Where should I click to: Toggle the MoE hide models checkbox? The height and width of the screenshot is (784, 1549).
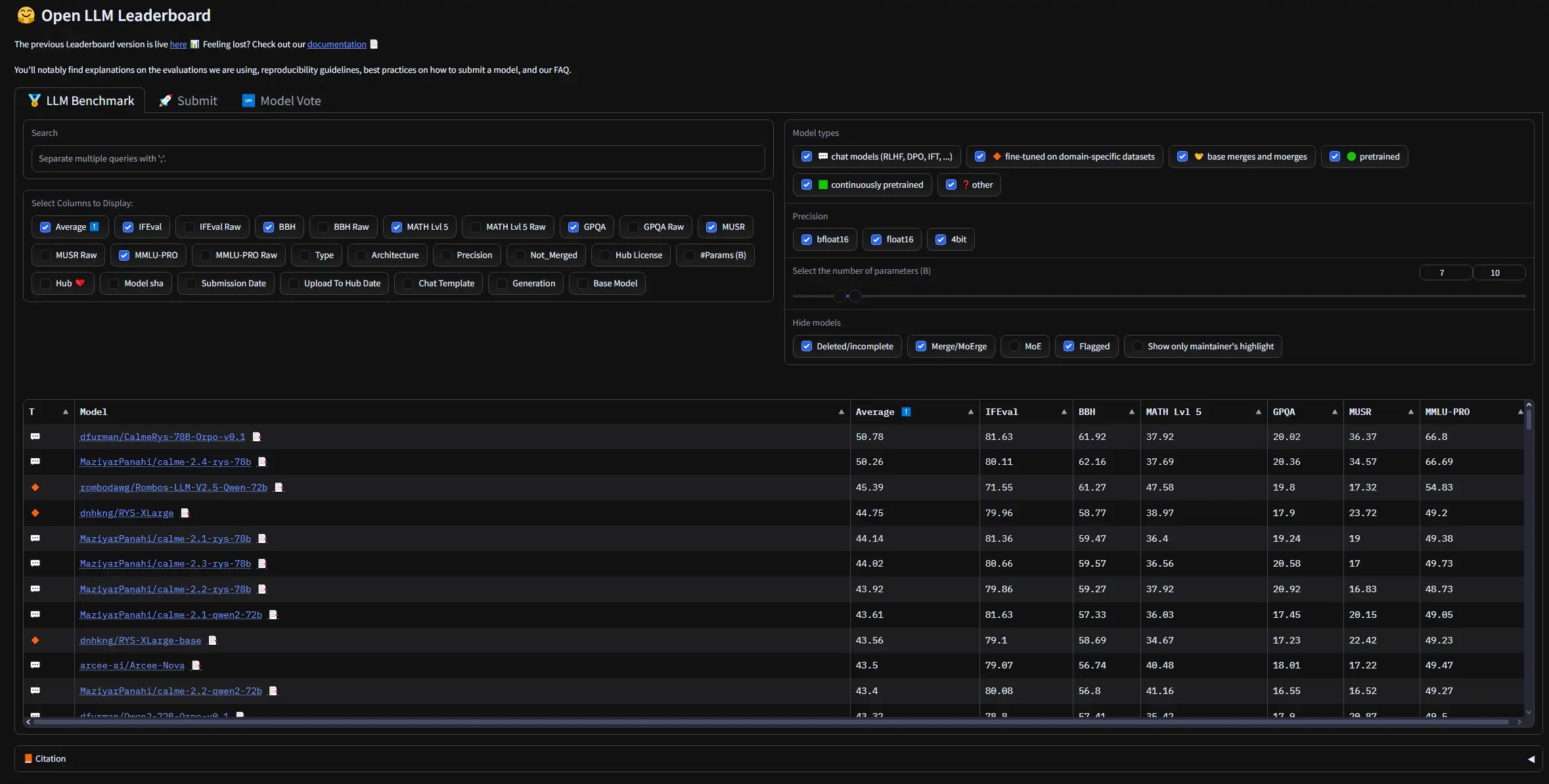[1014, 346]
